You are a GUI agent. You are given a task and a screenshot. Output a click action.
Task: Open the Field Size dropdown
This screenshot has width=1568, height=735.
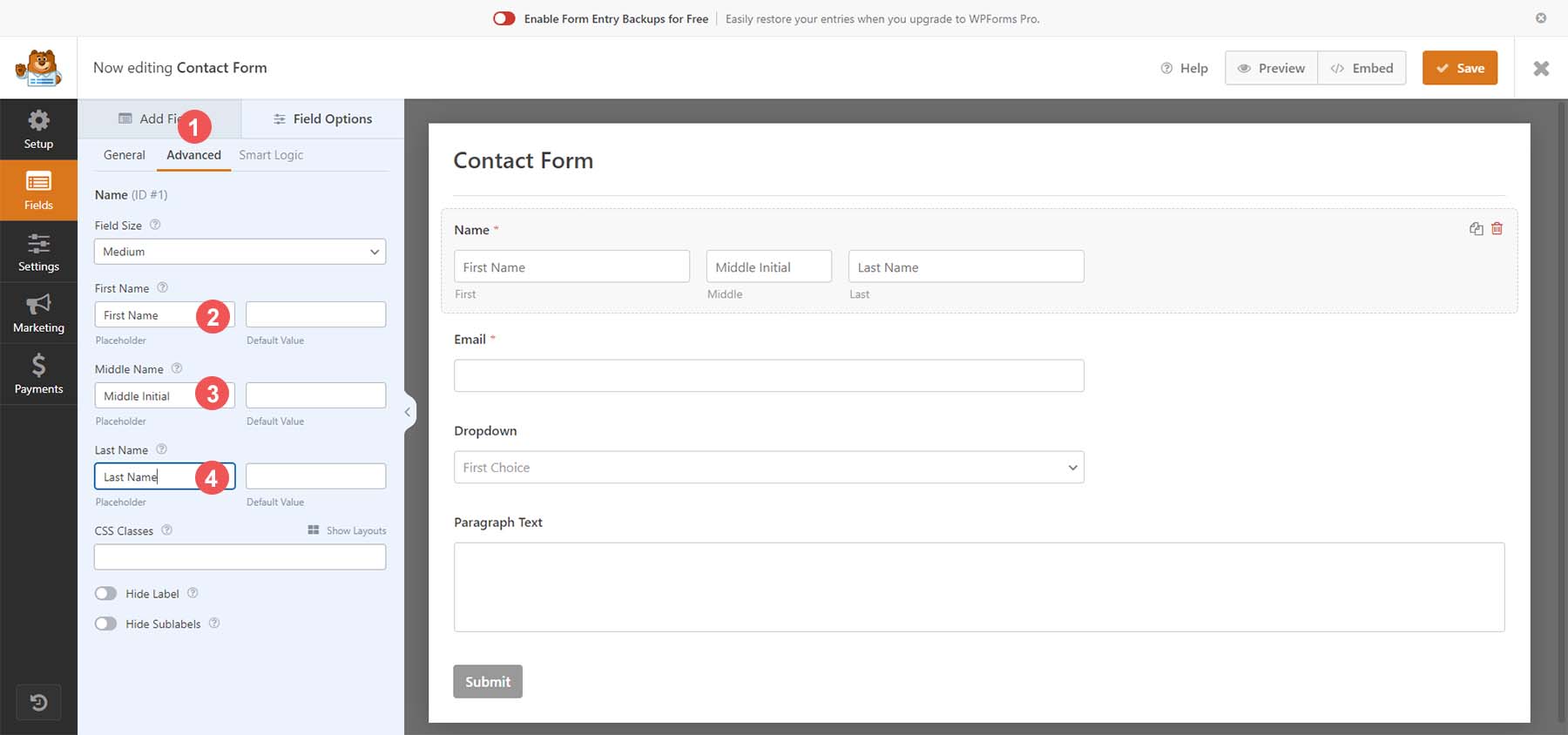240,252
